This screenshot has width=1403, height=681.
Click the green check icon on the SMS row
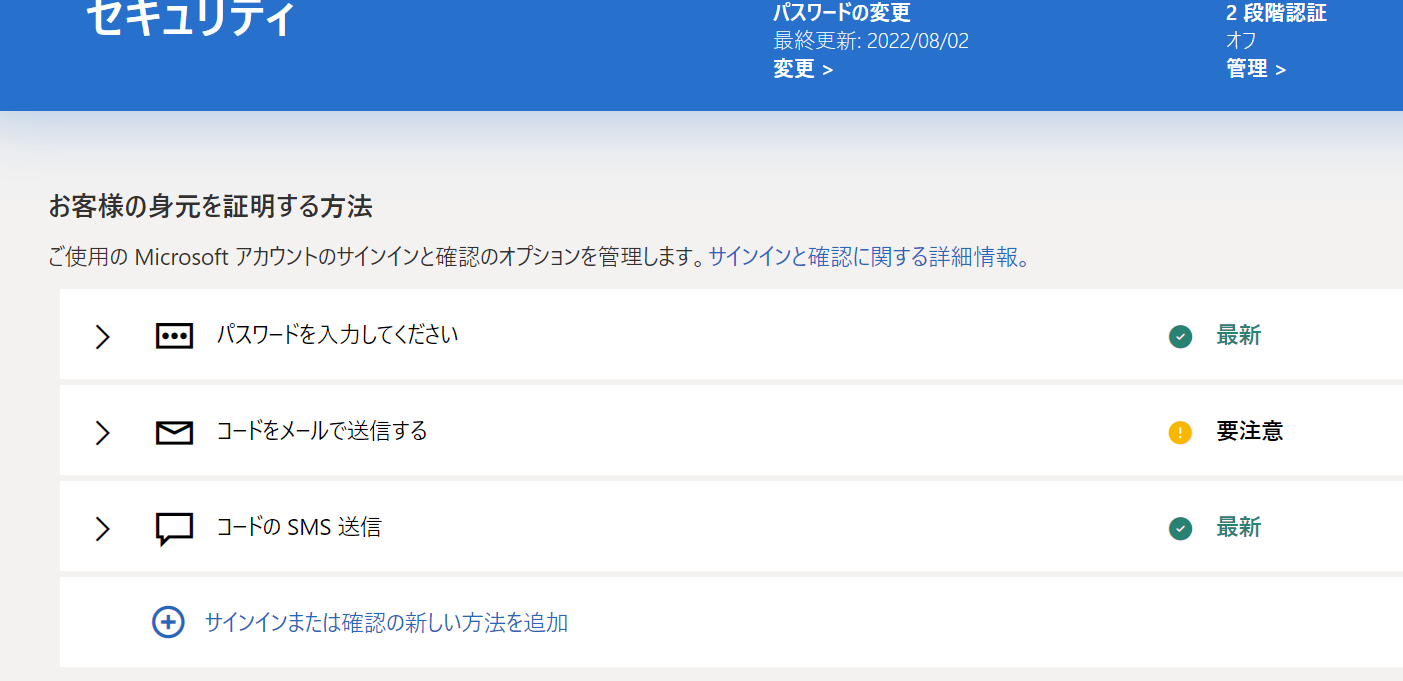(1180, 528)
